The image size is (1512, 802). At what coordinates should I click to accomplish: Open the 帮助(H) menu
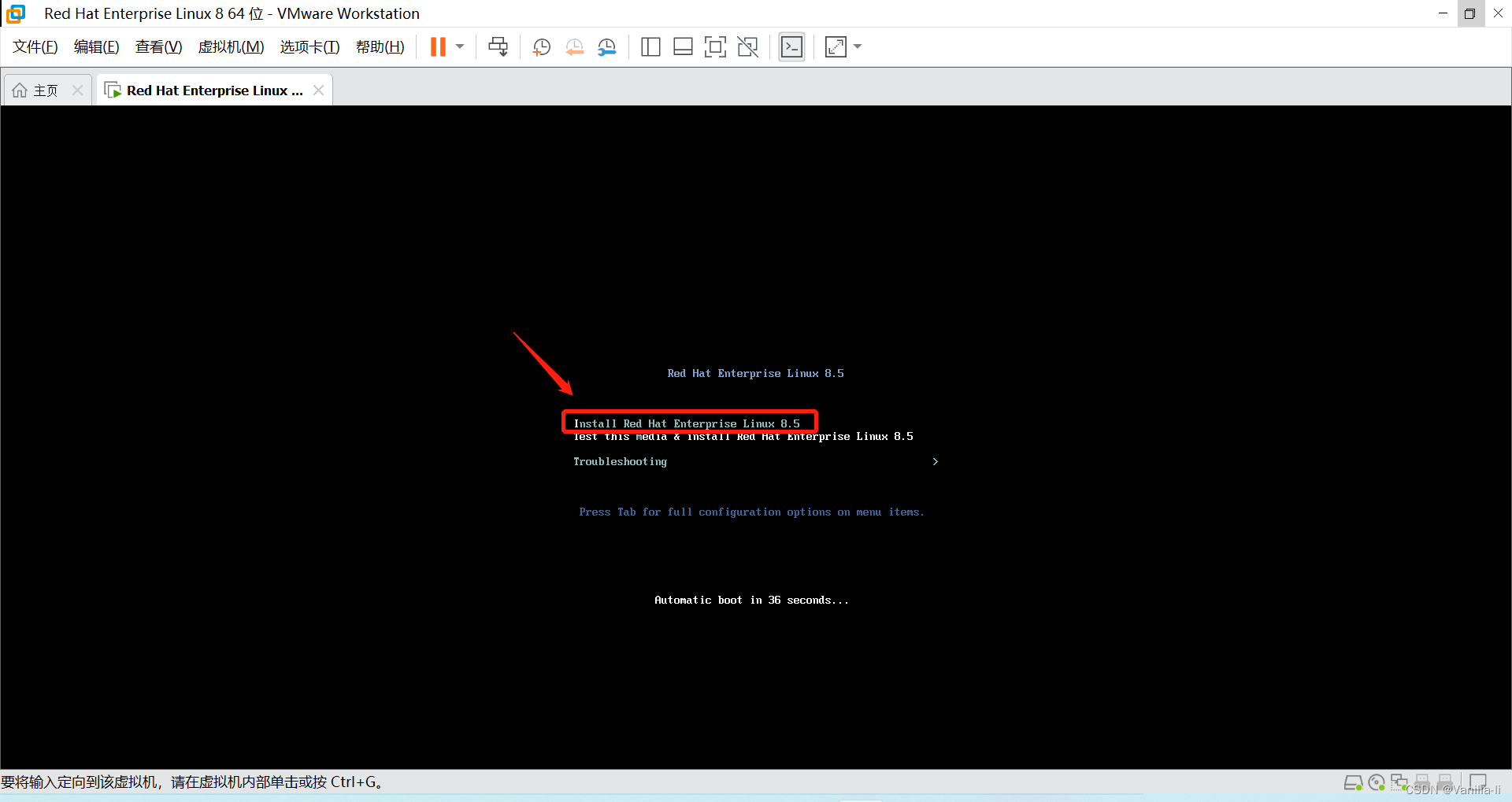click(380, 47)
